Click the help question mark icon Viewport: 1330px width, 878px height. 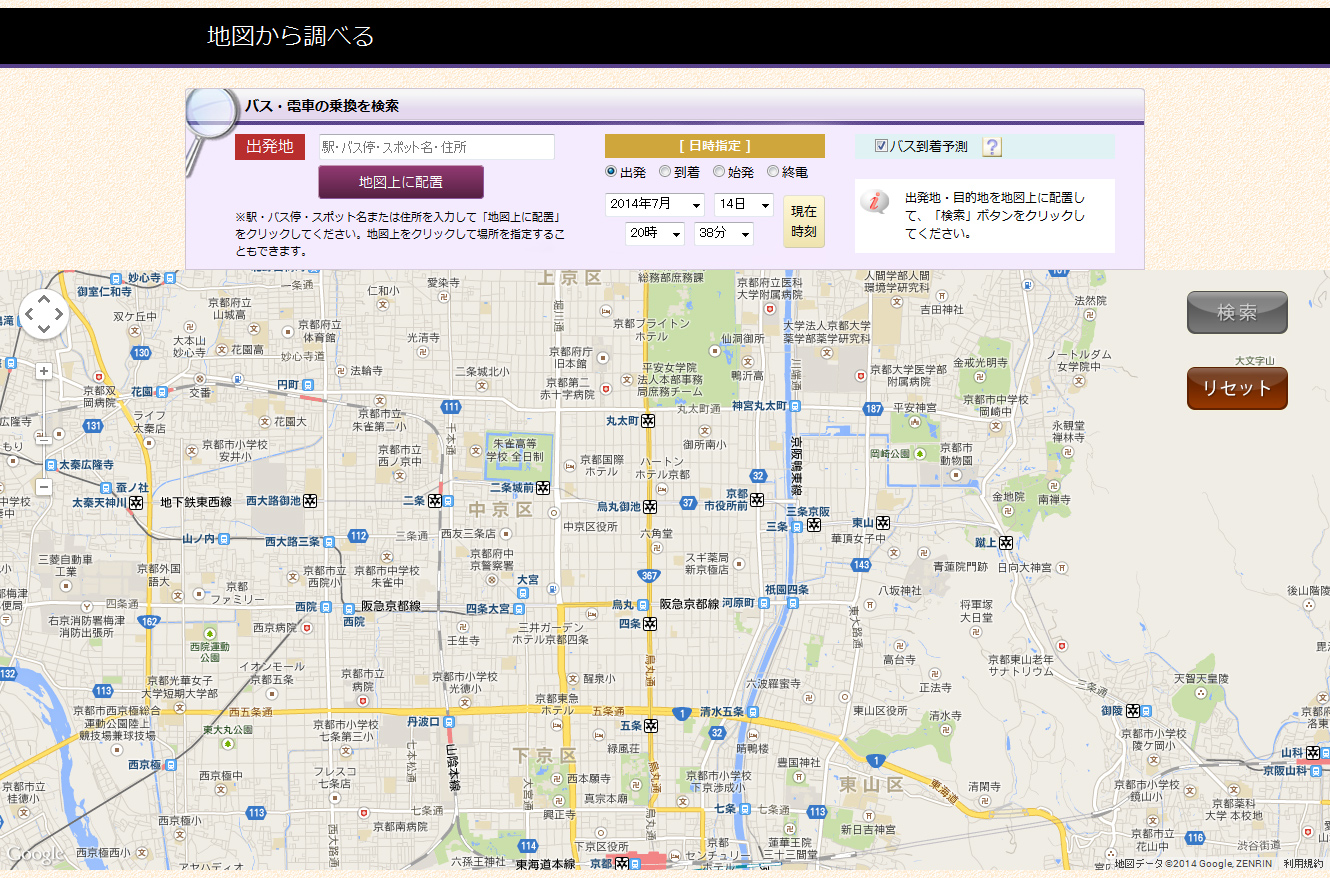pyautogui.click(x=991, y=147)
